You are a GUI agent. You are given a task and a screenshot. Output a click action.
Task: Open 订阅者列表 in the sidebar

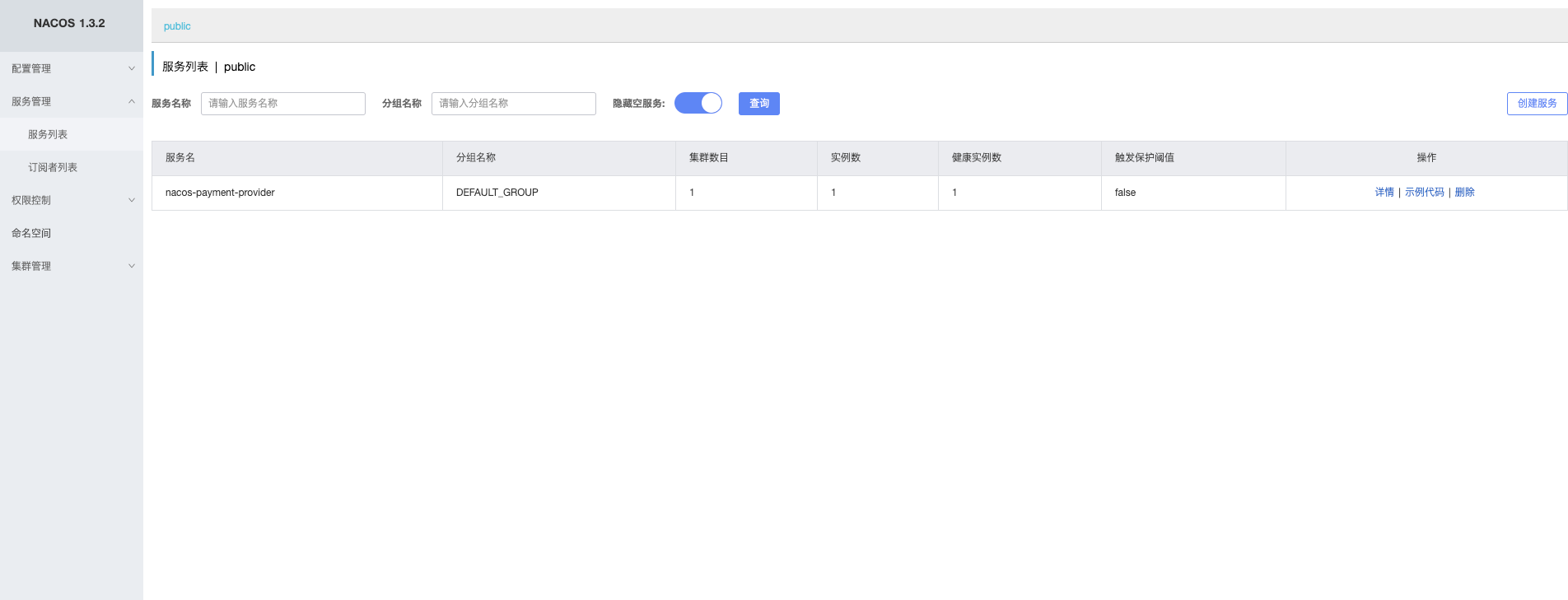(53, 167)
